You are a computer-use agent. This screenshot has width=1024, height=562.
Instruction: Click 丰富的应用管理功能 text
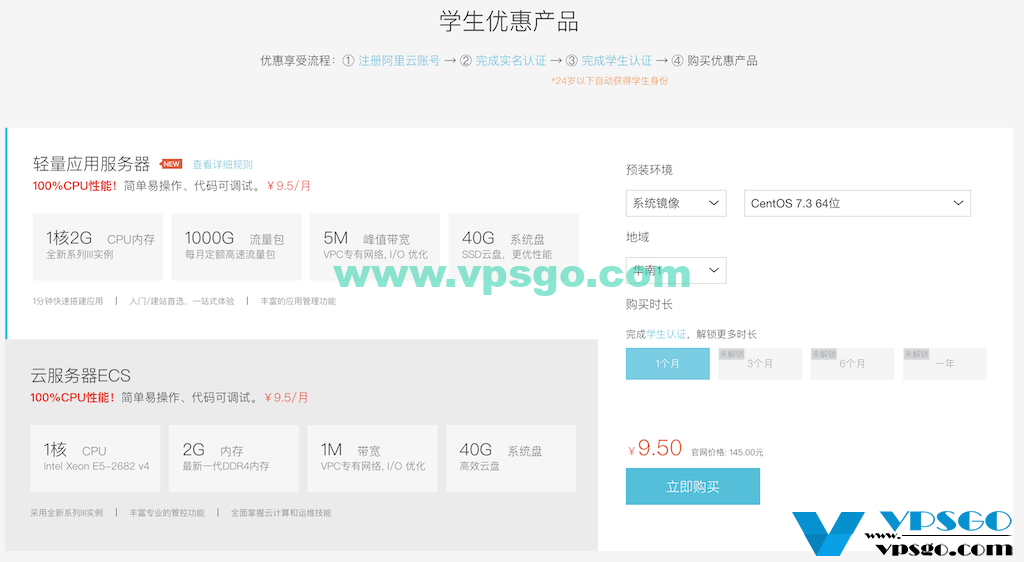[298, 301]
